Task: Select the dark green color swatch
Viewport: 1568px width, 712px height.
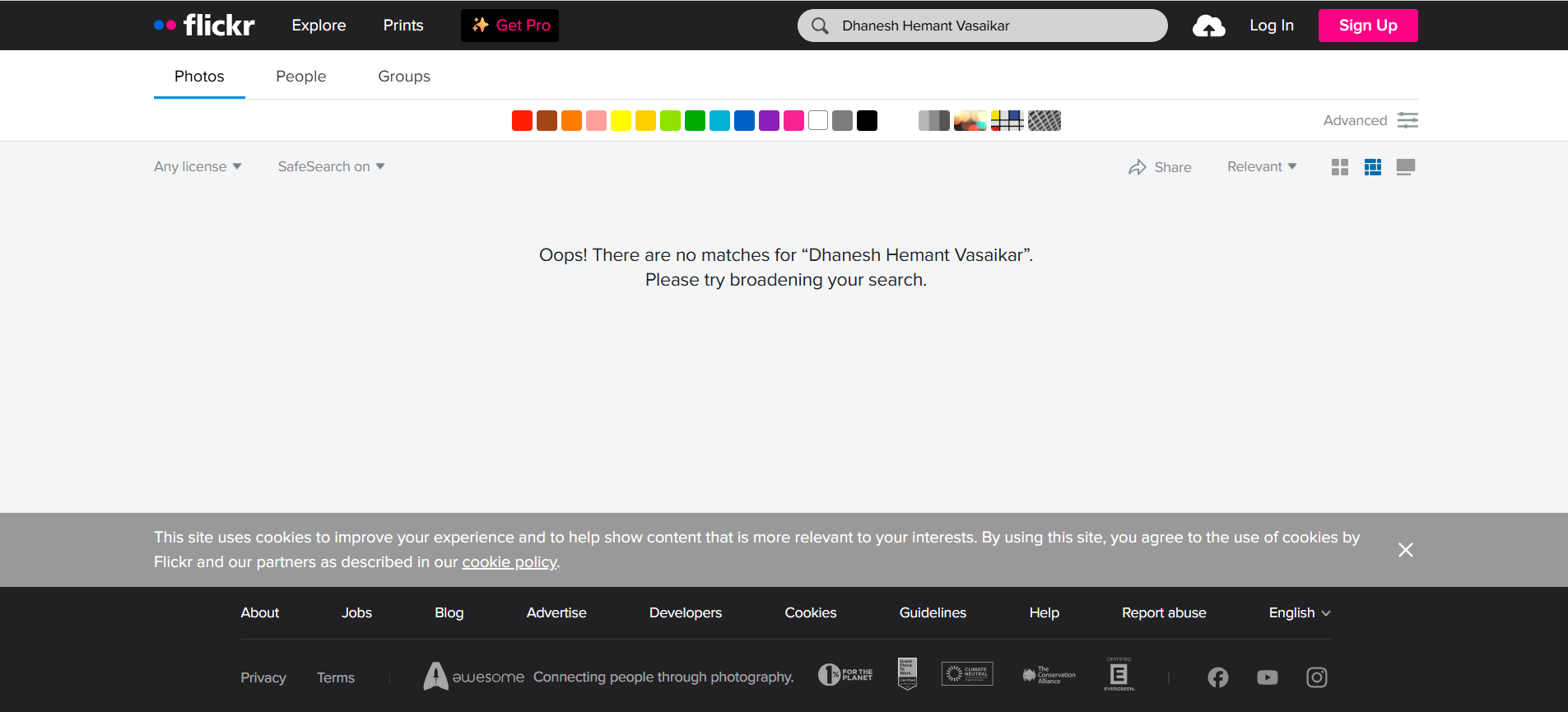Action: (x=695, y=121)
